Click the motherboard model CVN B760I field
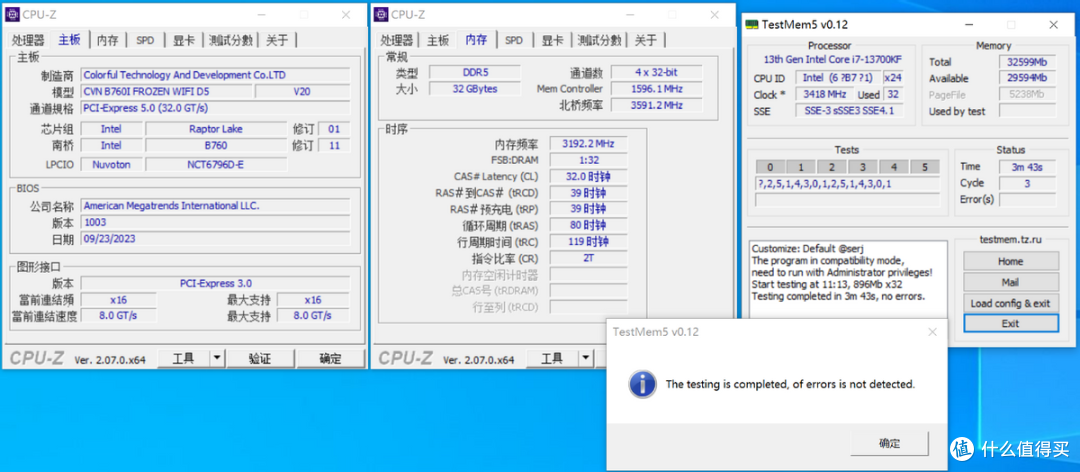 (x=166, y=92)
